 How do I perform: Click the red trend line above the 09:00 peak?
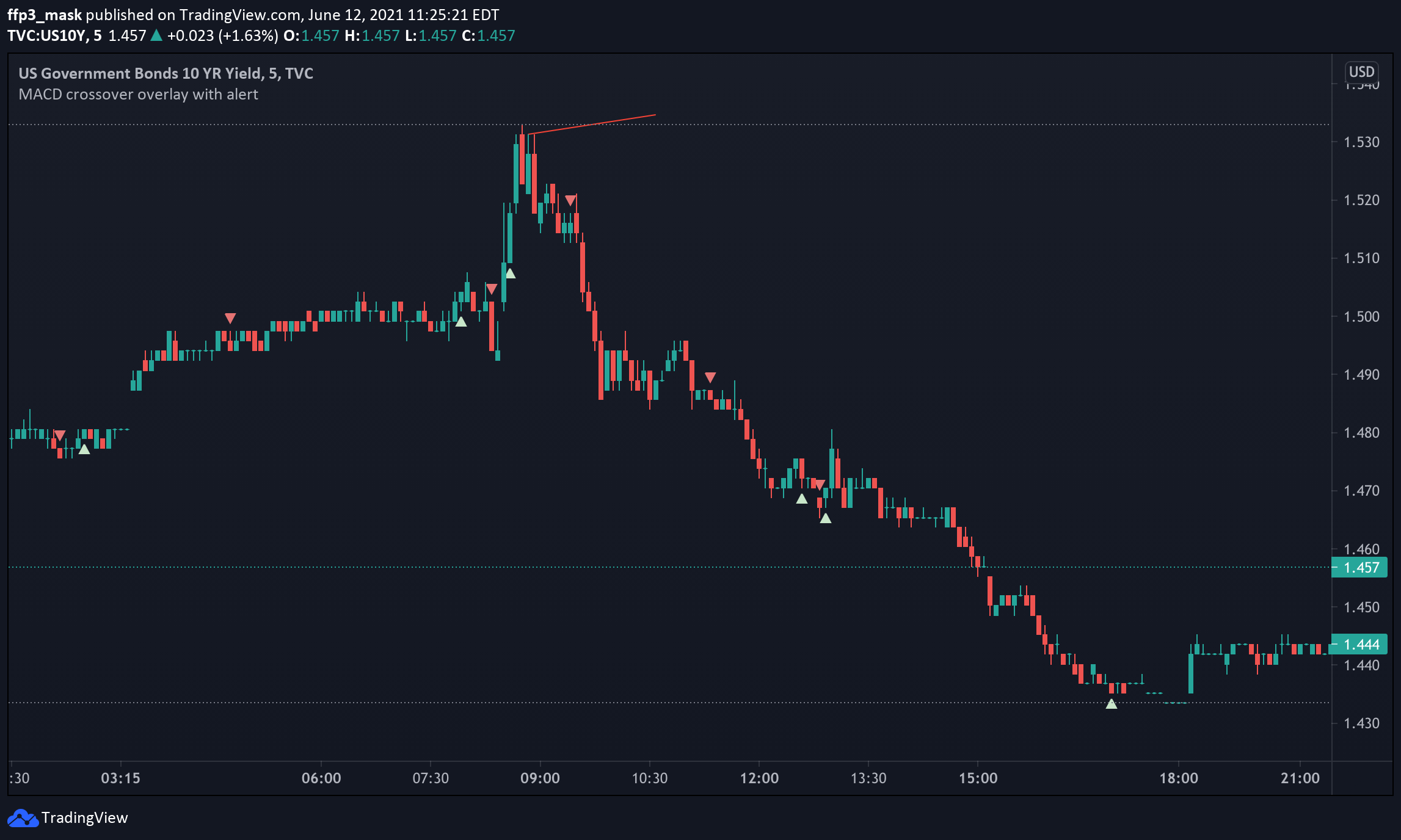point(592,125)
